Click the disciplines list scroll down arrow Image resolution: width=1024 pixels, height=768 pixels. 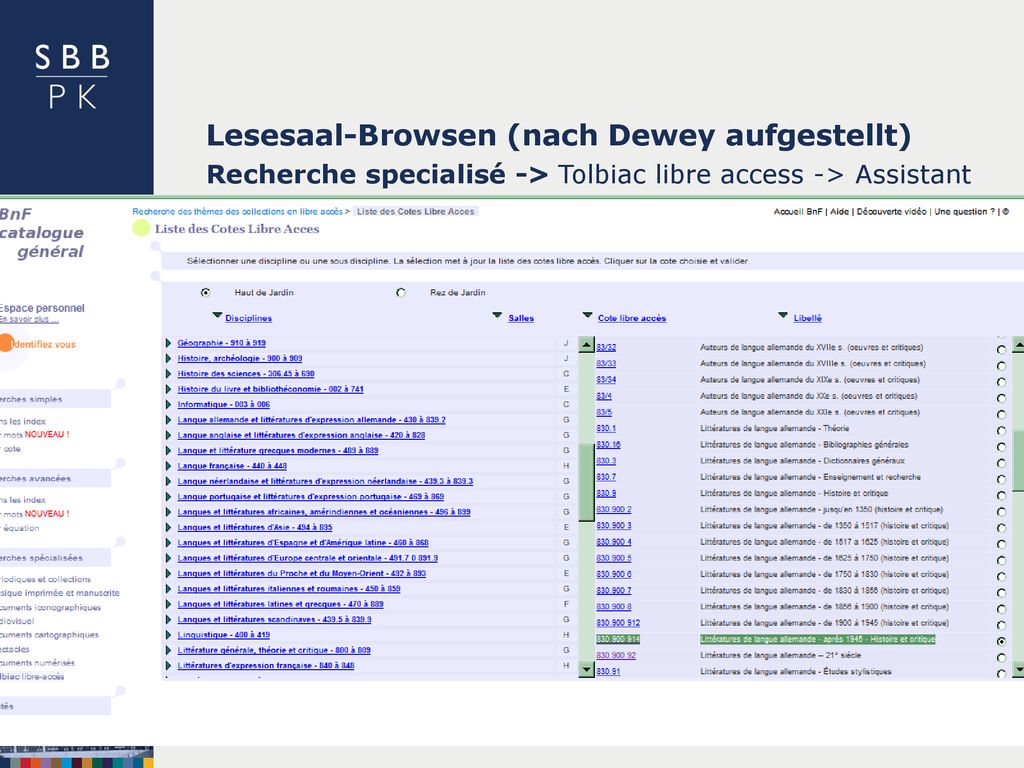click(x=586, y=670)
